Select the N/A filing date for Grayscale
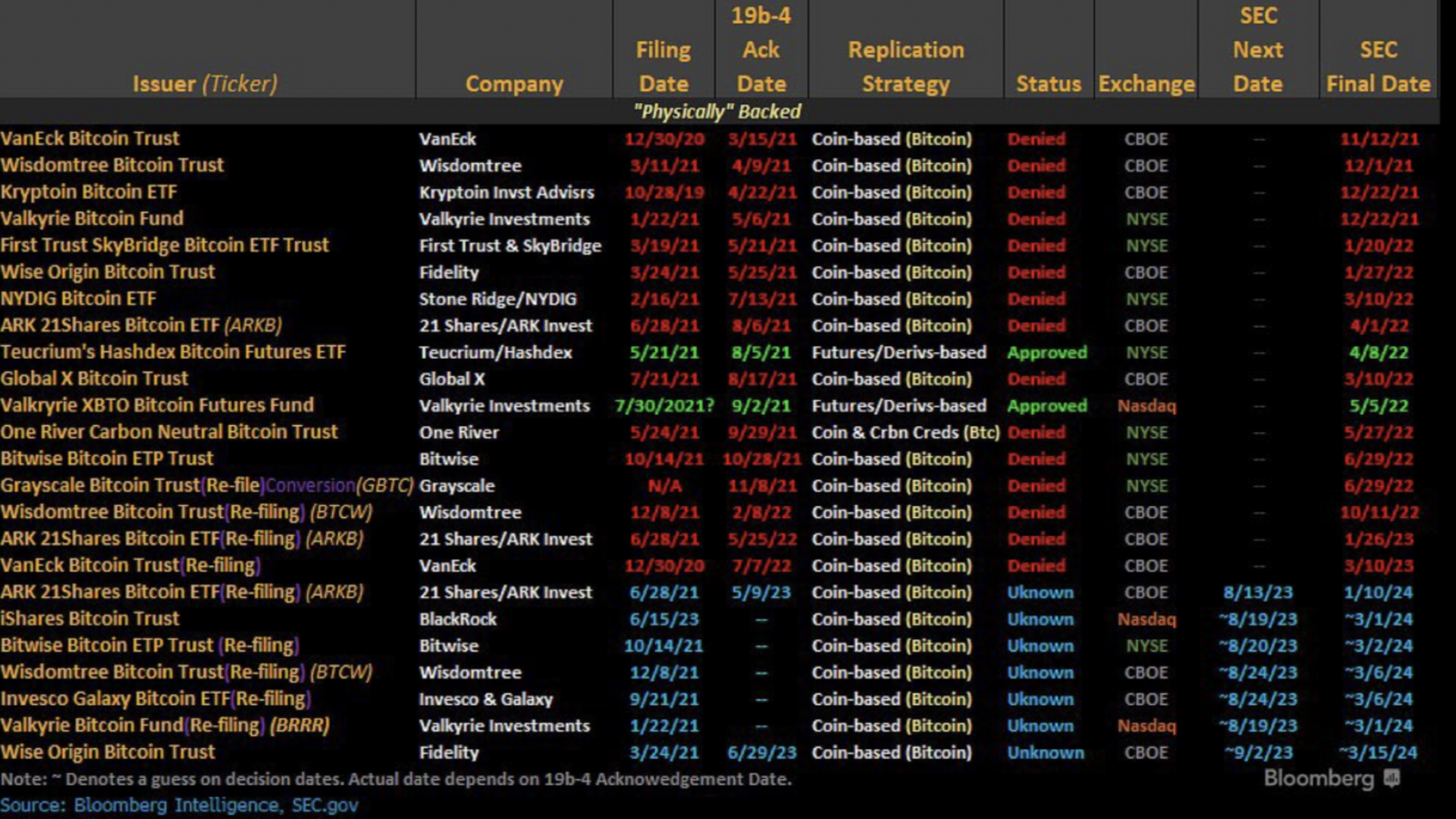 pos(663,485)
